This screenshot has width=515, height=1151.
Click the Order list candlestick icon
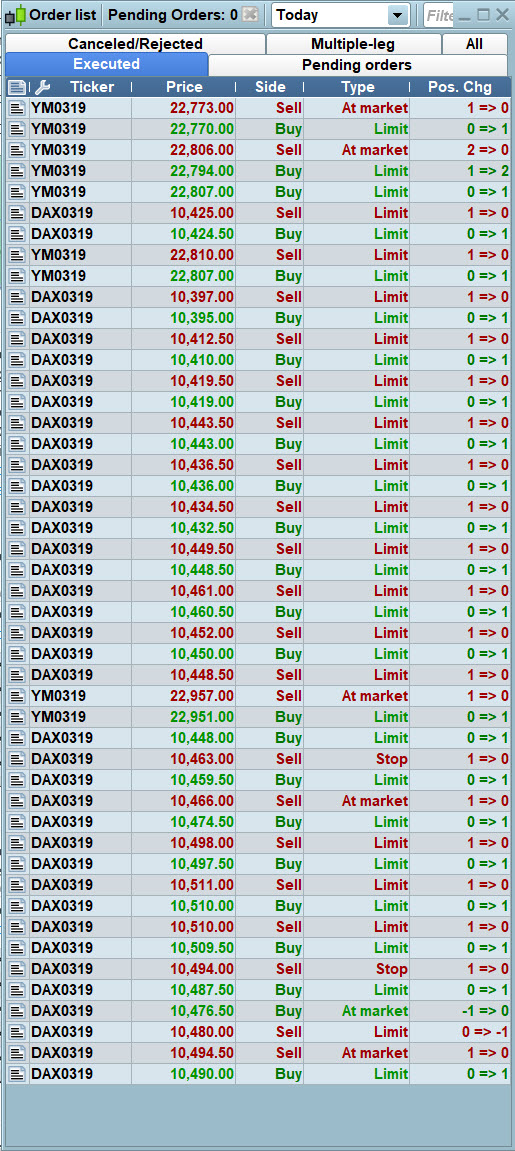(16, 15)
